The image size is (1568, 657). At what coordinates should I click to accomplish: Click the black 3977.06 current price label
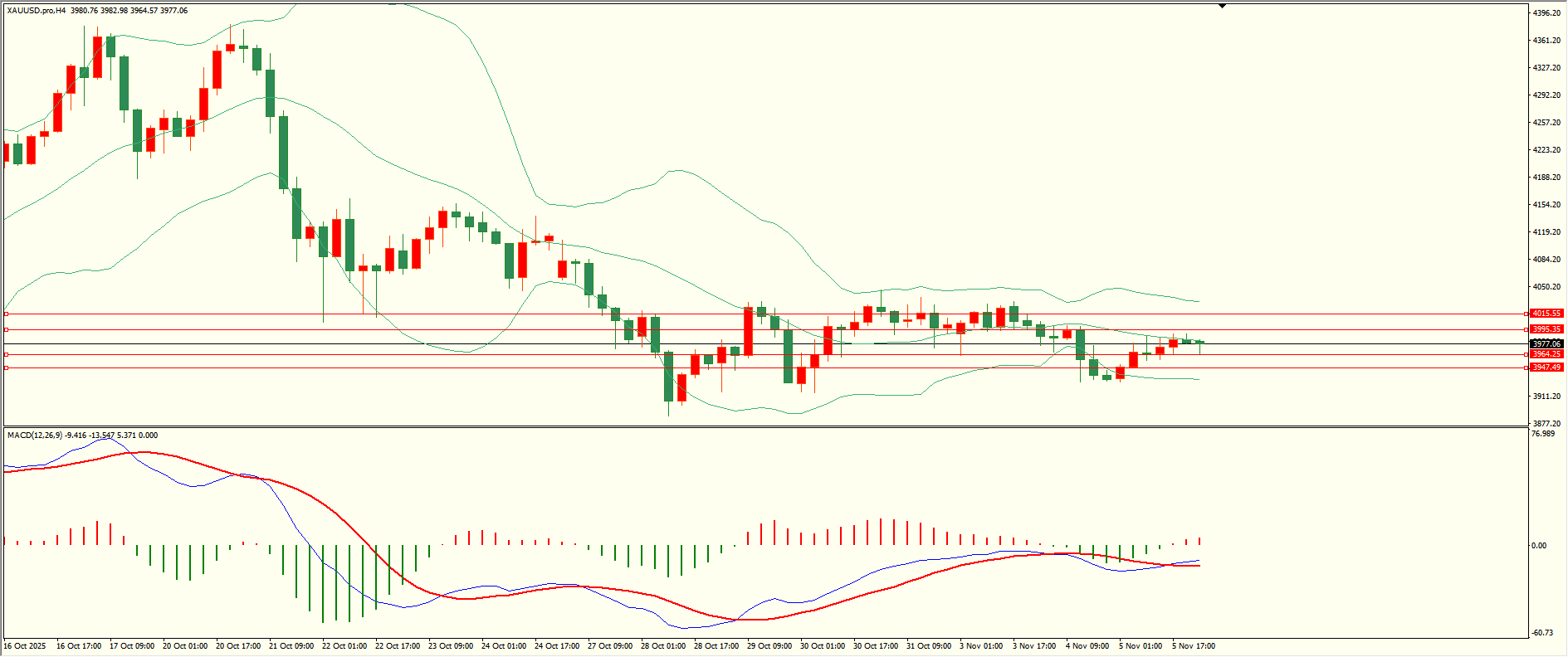click(x=1546, y=343)
